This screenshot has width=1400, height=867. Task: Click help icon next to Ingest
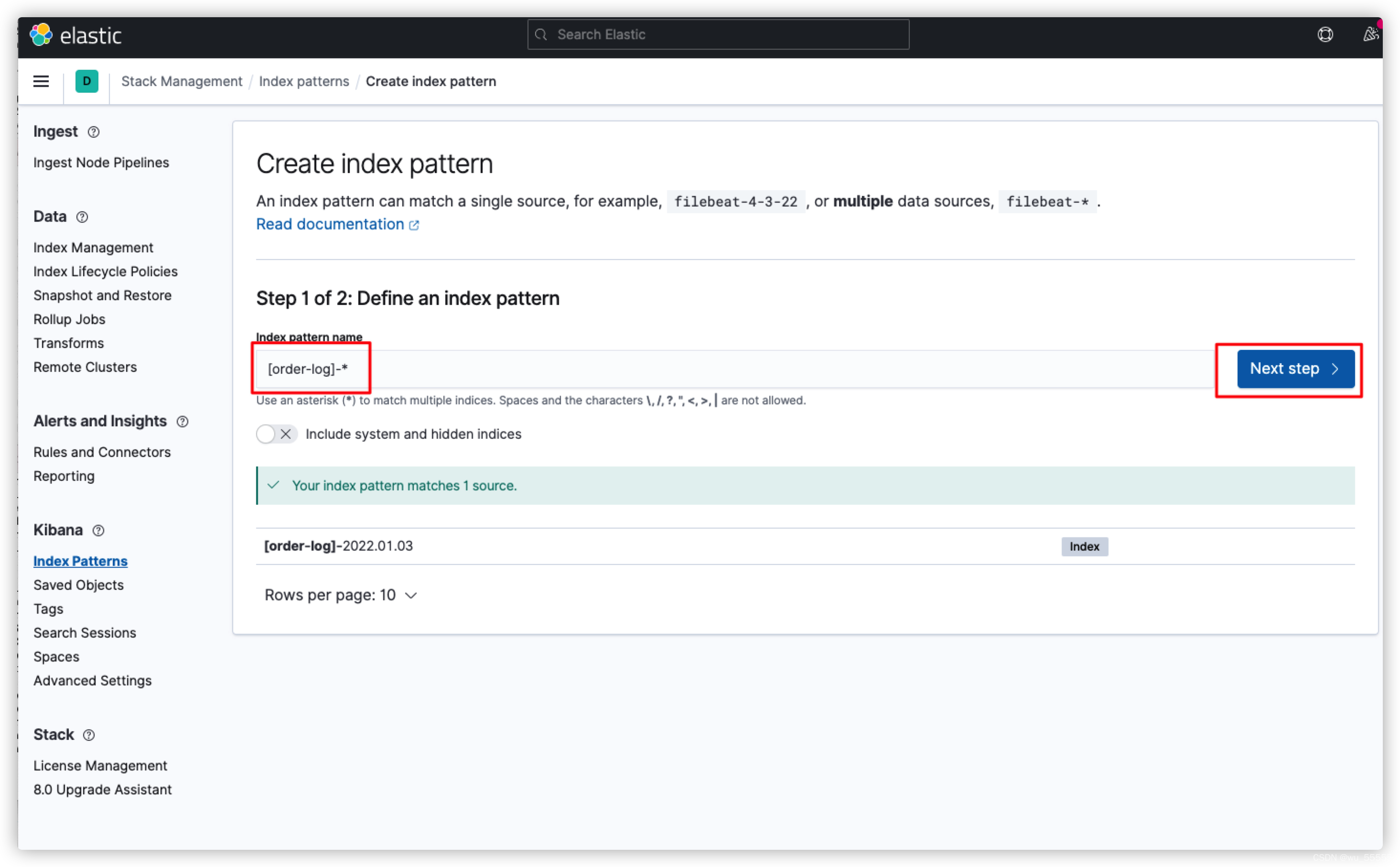[93, 132]
